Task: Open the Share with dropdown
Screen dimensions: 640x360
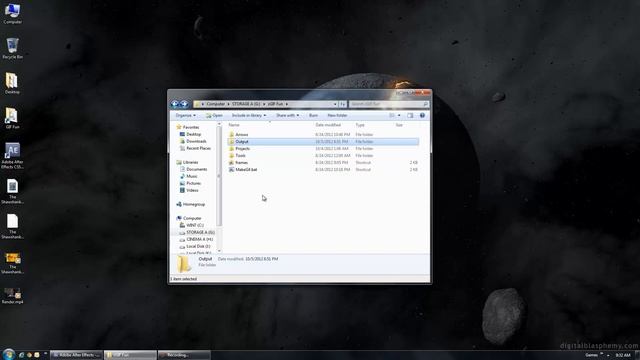Action: coord(287,116)
